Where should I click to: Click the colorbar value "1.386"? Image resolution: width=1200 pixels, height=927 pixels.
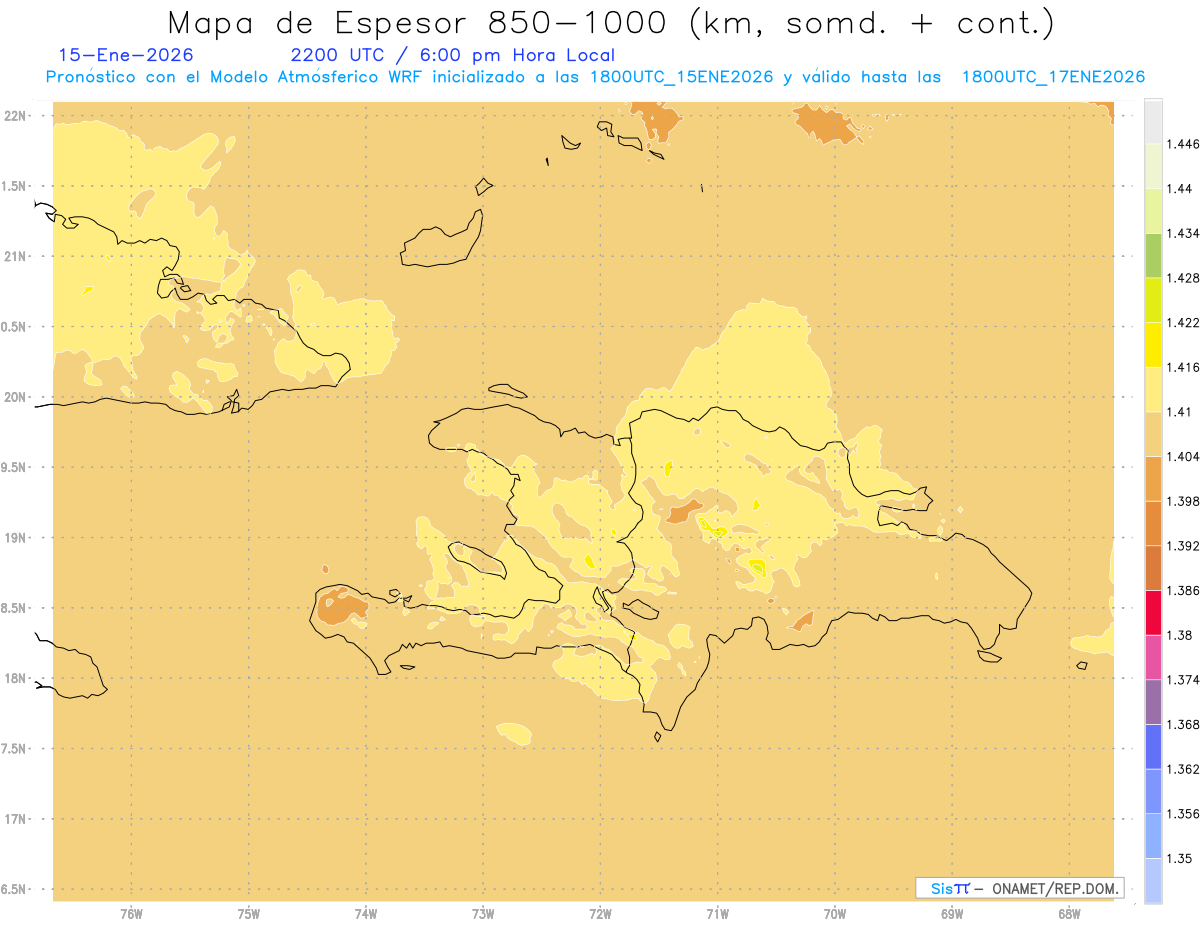1185,590
